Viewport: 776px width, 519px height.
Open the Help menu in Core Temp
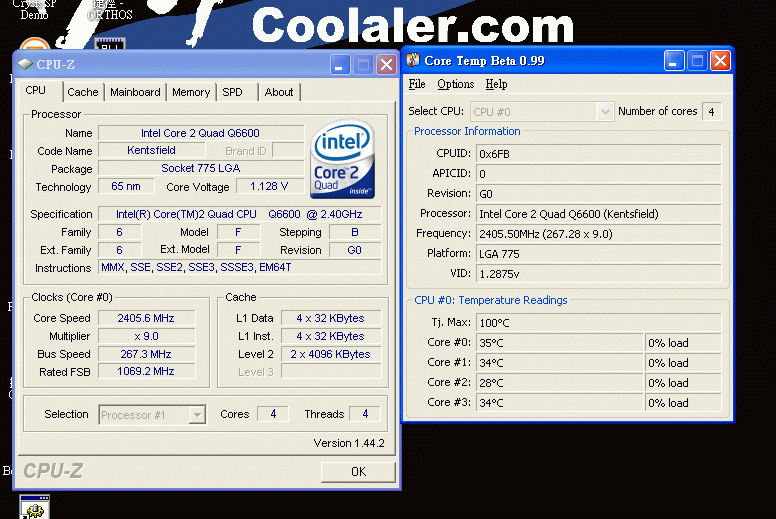coord(496,84)
